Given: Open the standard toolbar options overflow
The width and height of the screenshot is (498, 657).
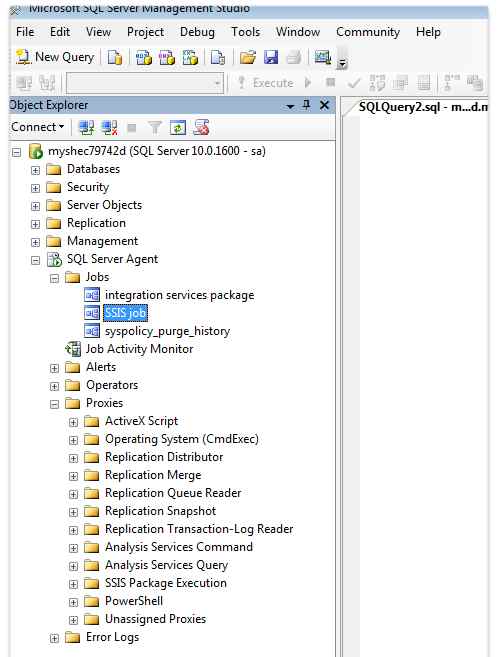Looking at the screenshot, I should [x=342, y=60].
